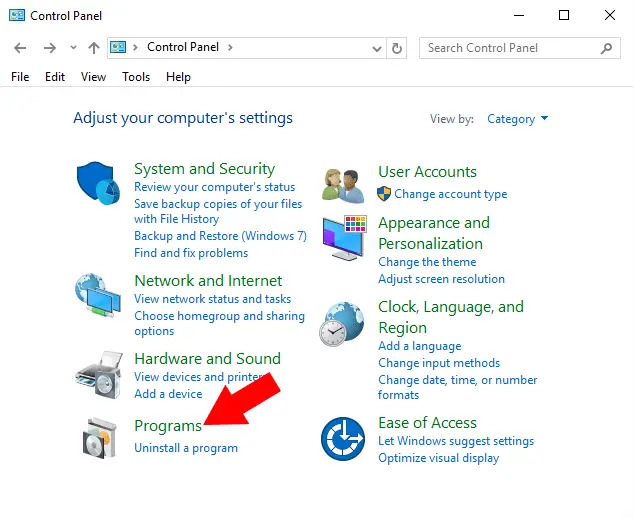Click Change the theme
Image resolution: width=634 pixels, height=517 pixels.
(x=427, y=262)
